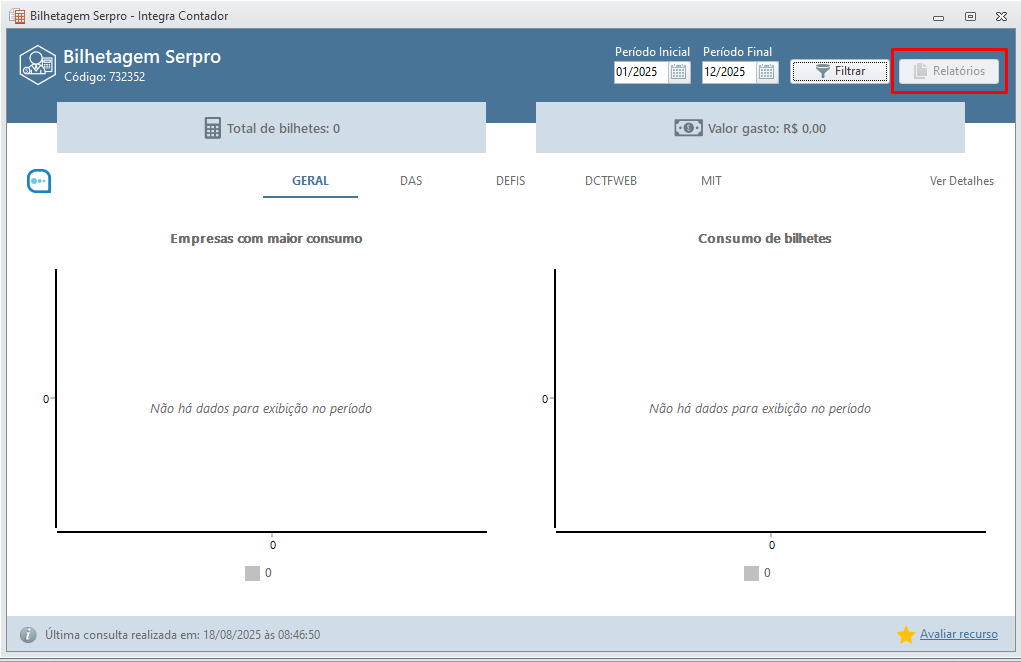Switch to the DEFIS tab
The image size is (1021, 662).
[510, 181]
